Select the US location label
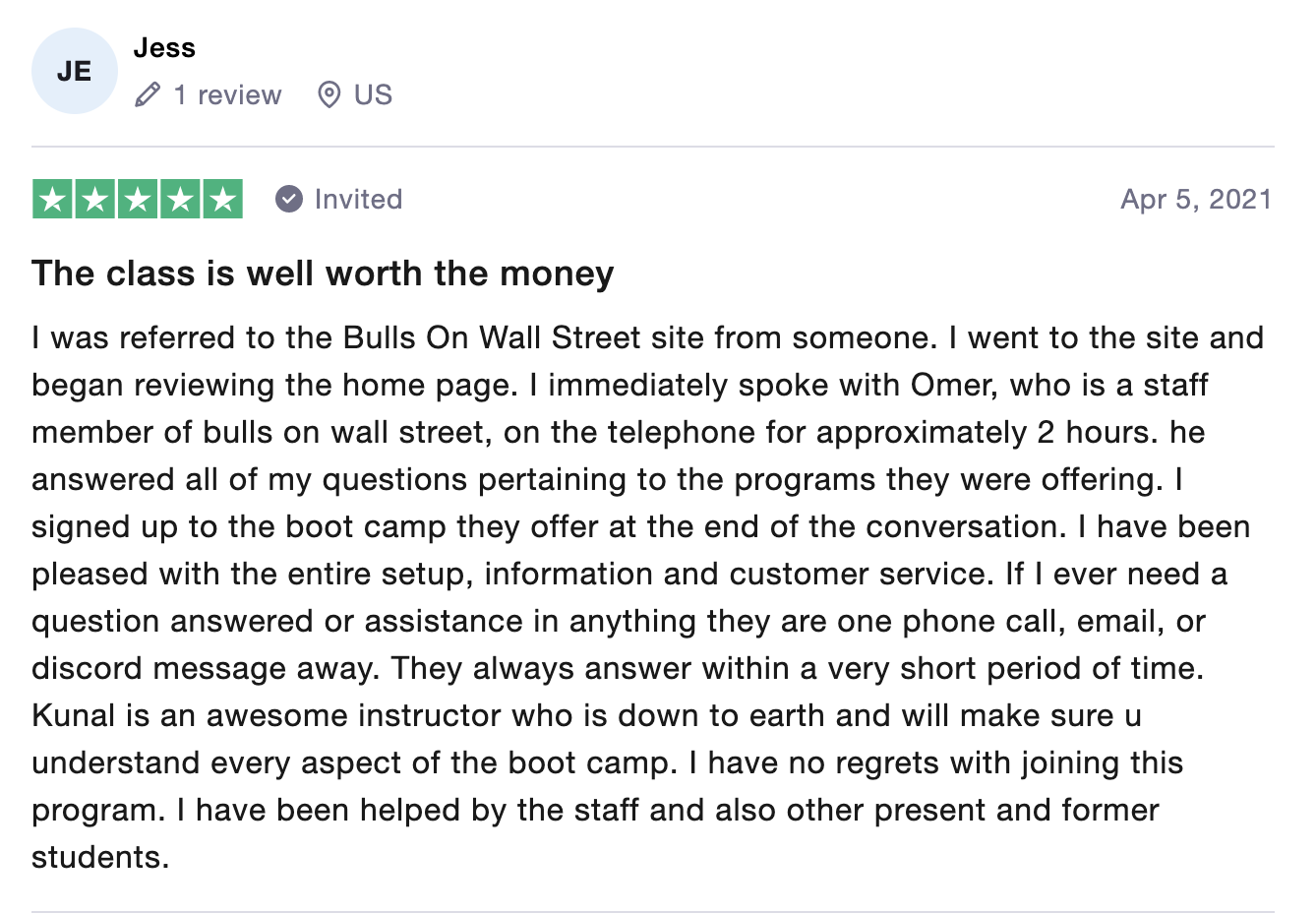The image size is (1316, 913). point(373,94)
